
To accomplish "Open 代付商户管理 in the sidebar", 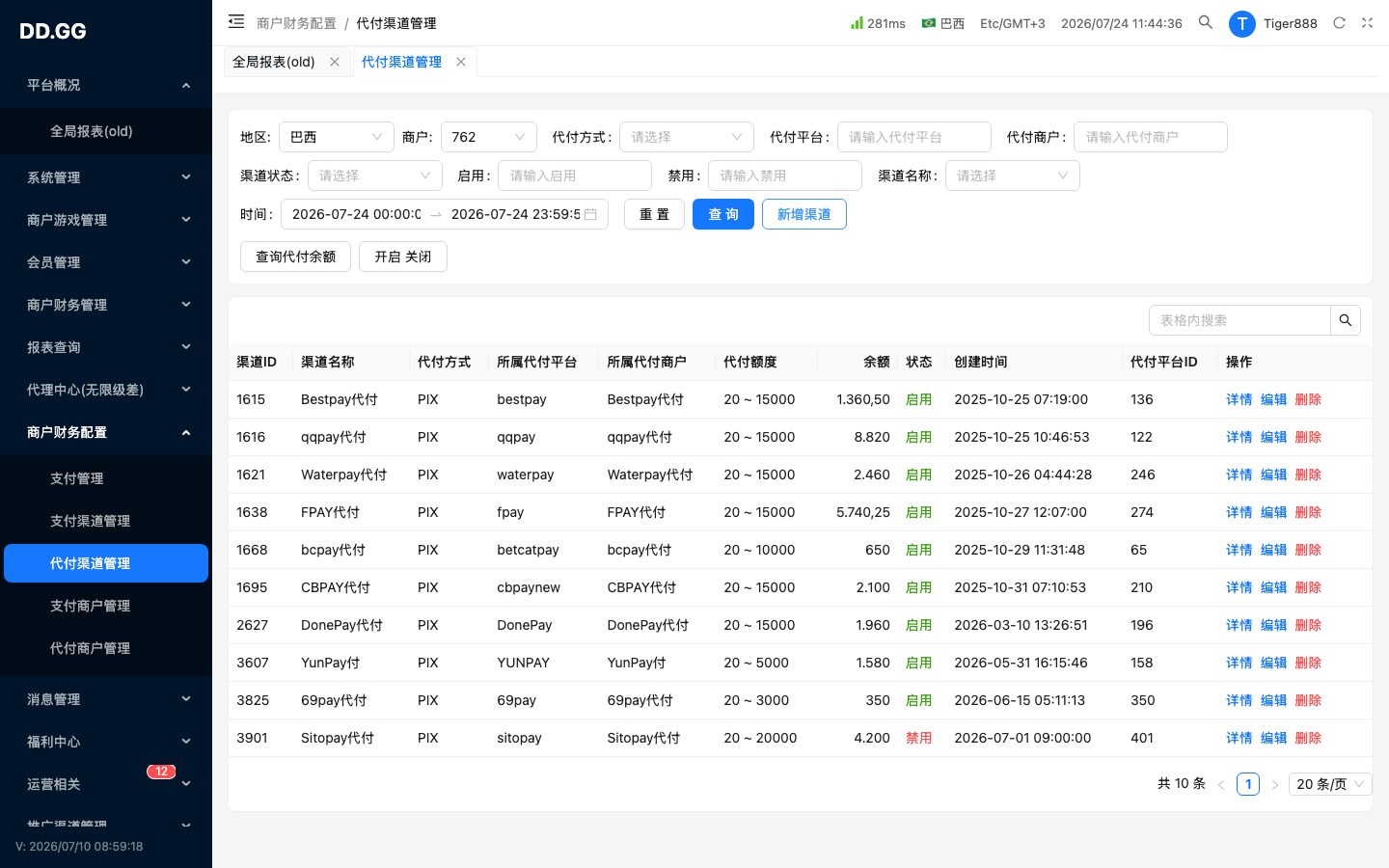I will tap(106, 648).
